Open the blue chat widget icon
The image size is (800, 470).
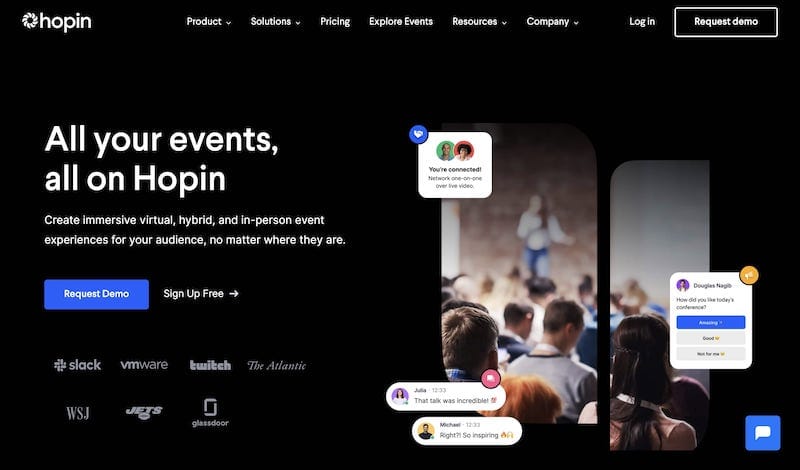[x=762, y=433]
